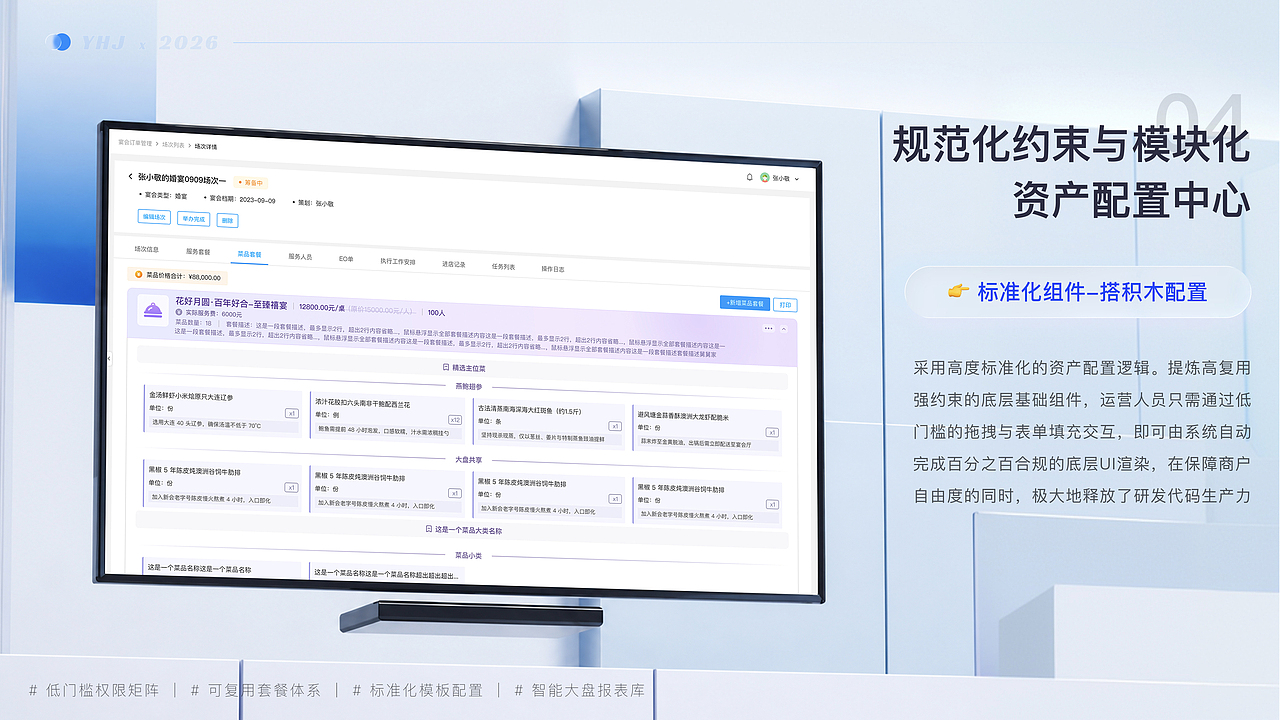This screenshot has height=720, width=1280.
Task: Open the notification bell
Action: (x=750, y=177)
